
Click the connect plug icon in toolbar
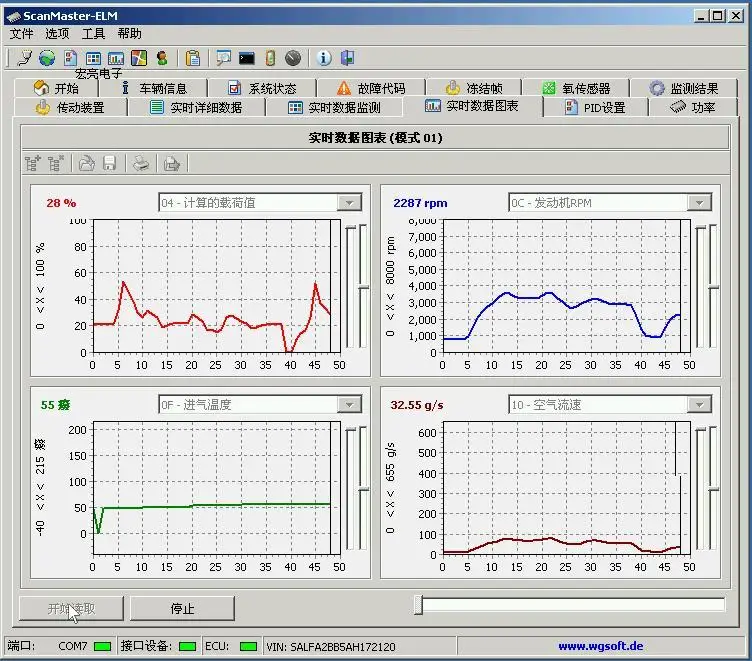click(x=25, y=58)
